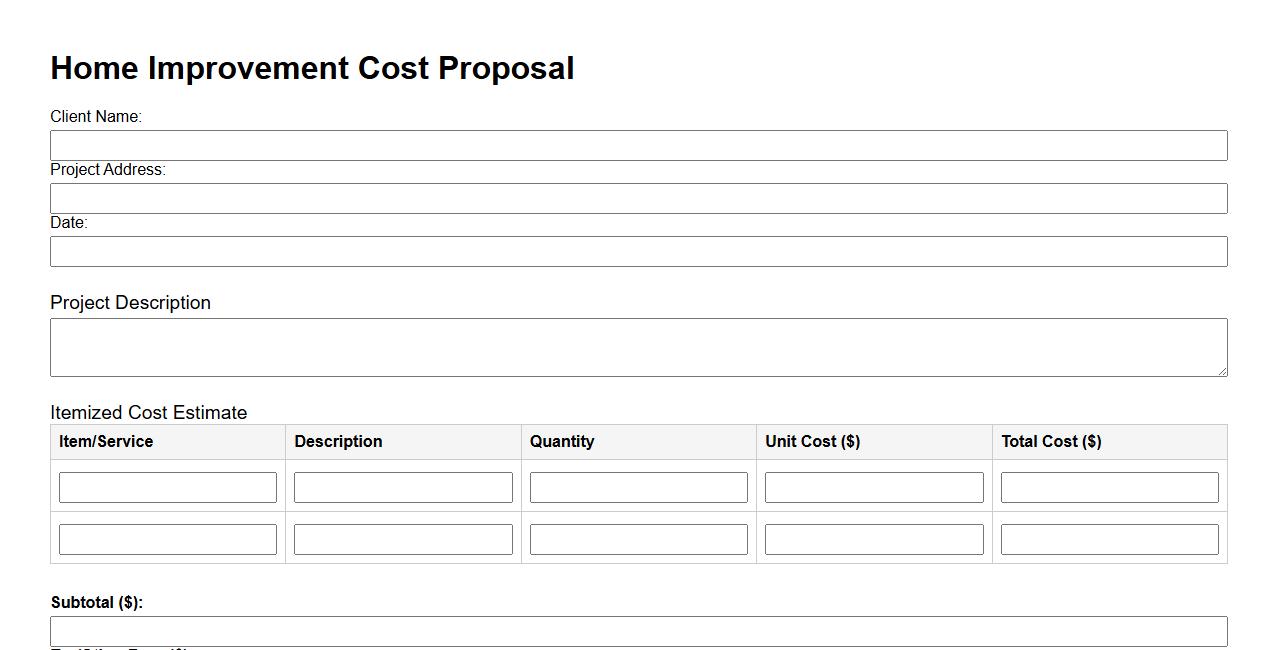Click the Home Improvement Cost Proposal heading
The image size is (1278, 650).
(312, 68)
